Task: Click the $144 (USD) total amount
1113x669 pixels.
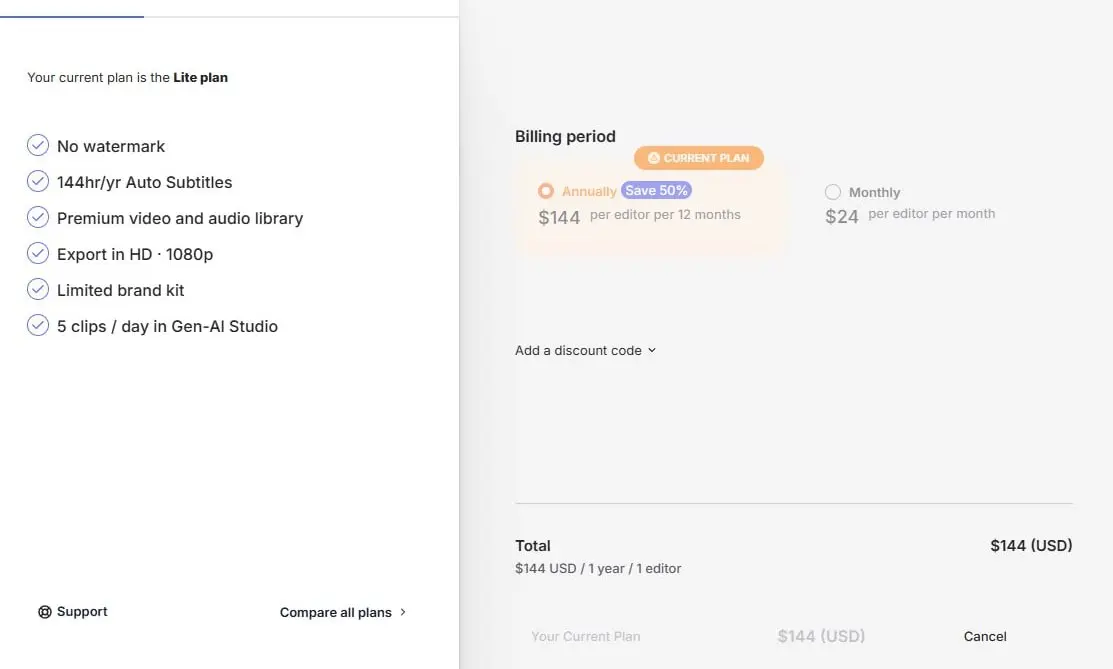Action: click(x=1031, y=545)
